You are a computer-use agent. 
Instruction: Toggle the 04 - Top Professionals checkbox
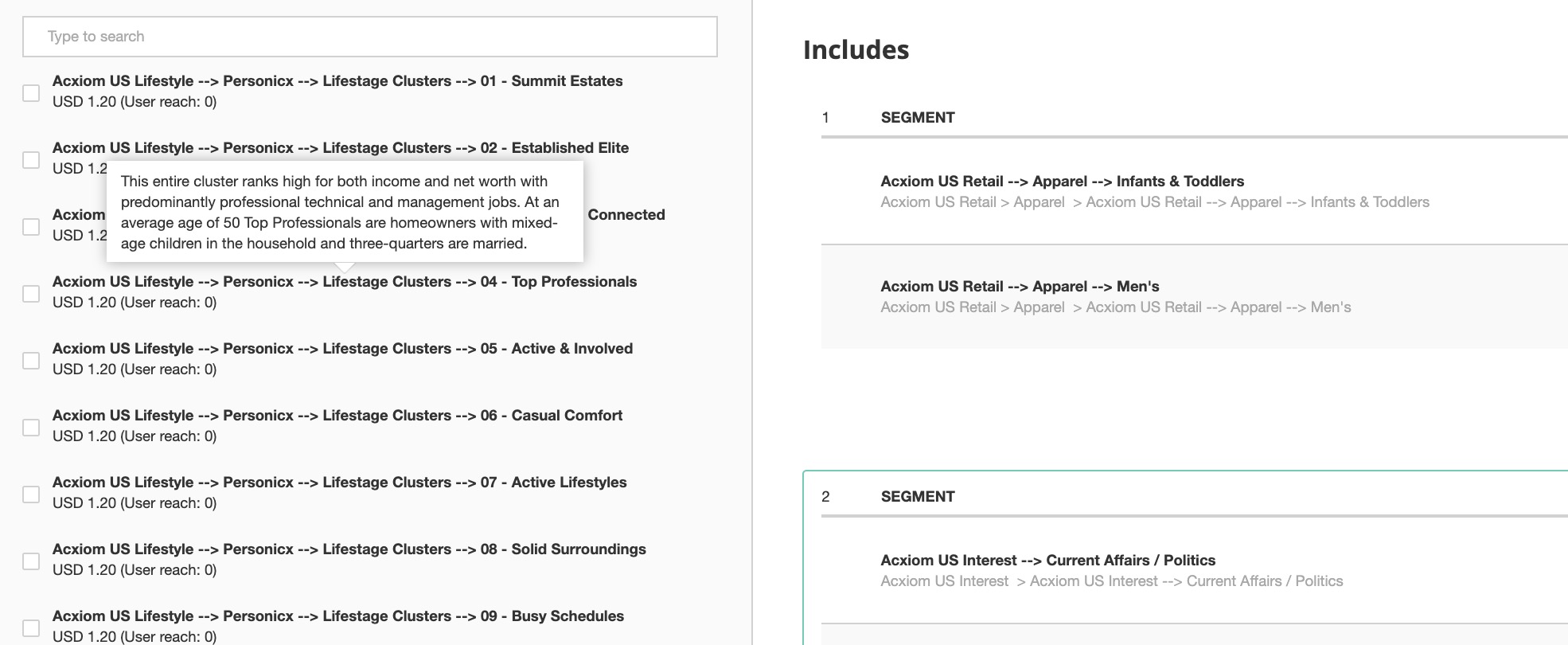pos(31,294)
